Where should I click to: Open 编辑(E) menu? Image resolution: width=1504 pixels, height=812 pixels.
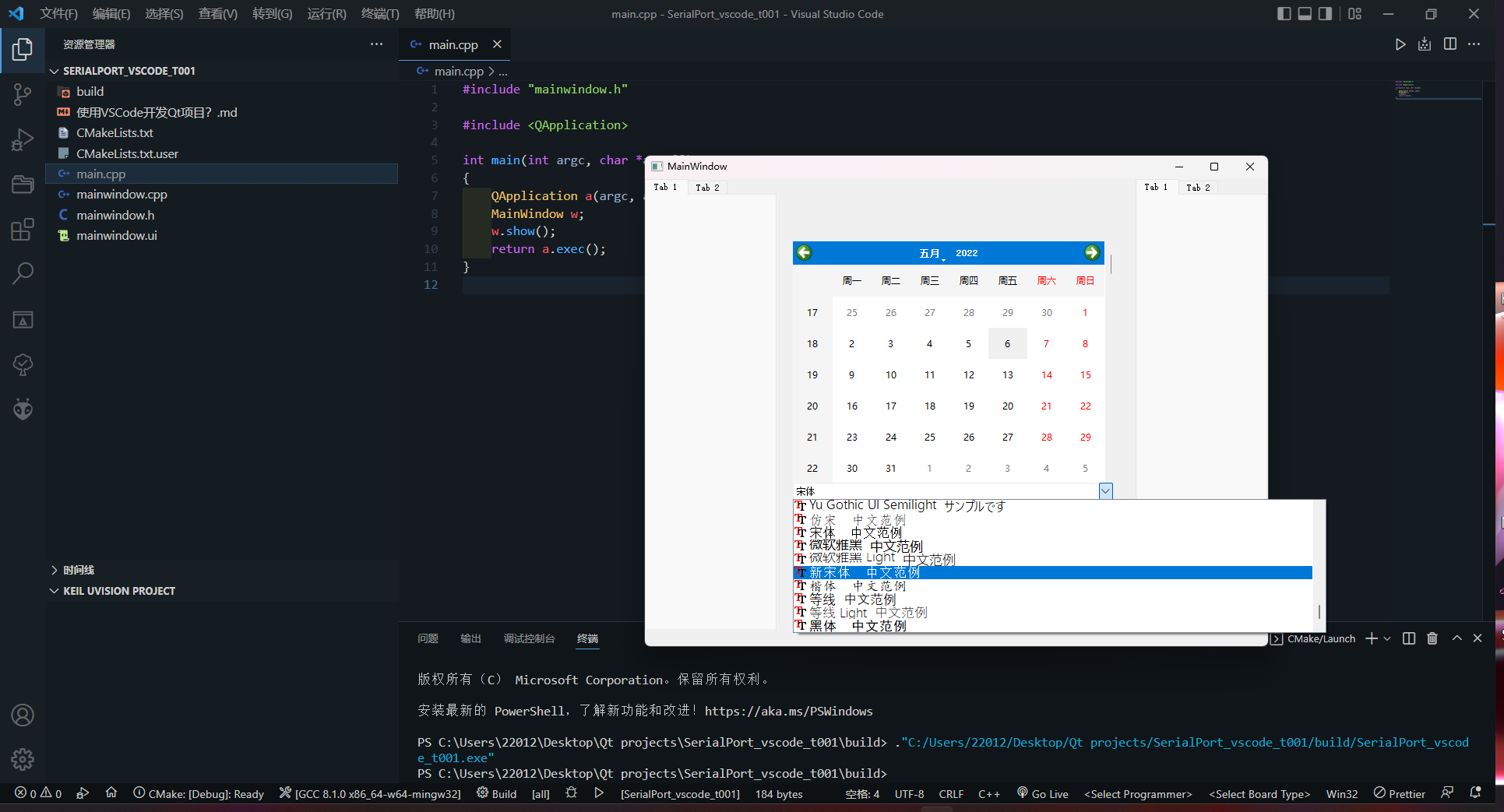click(x=111, y=14)
